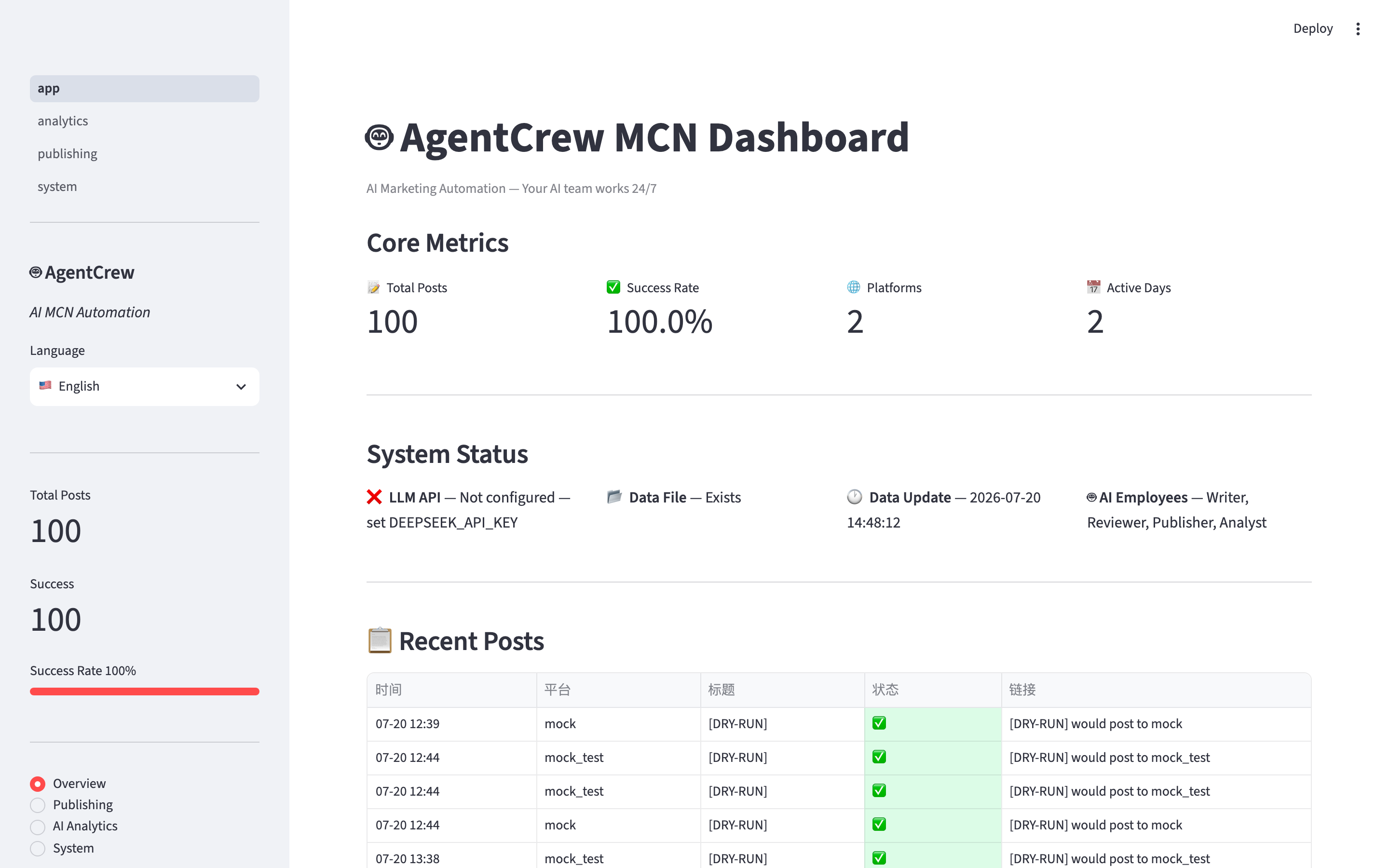Click the 标题 column header
1389x868 pixels.
(x=782, y=690)
